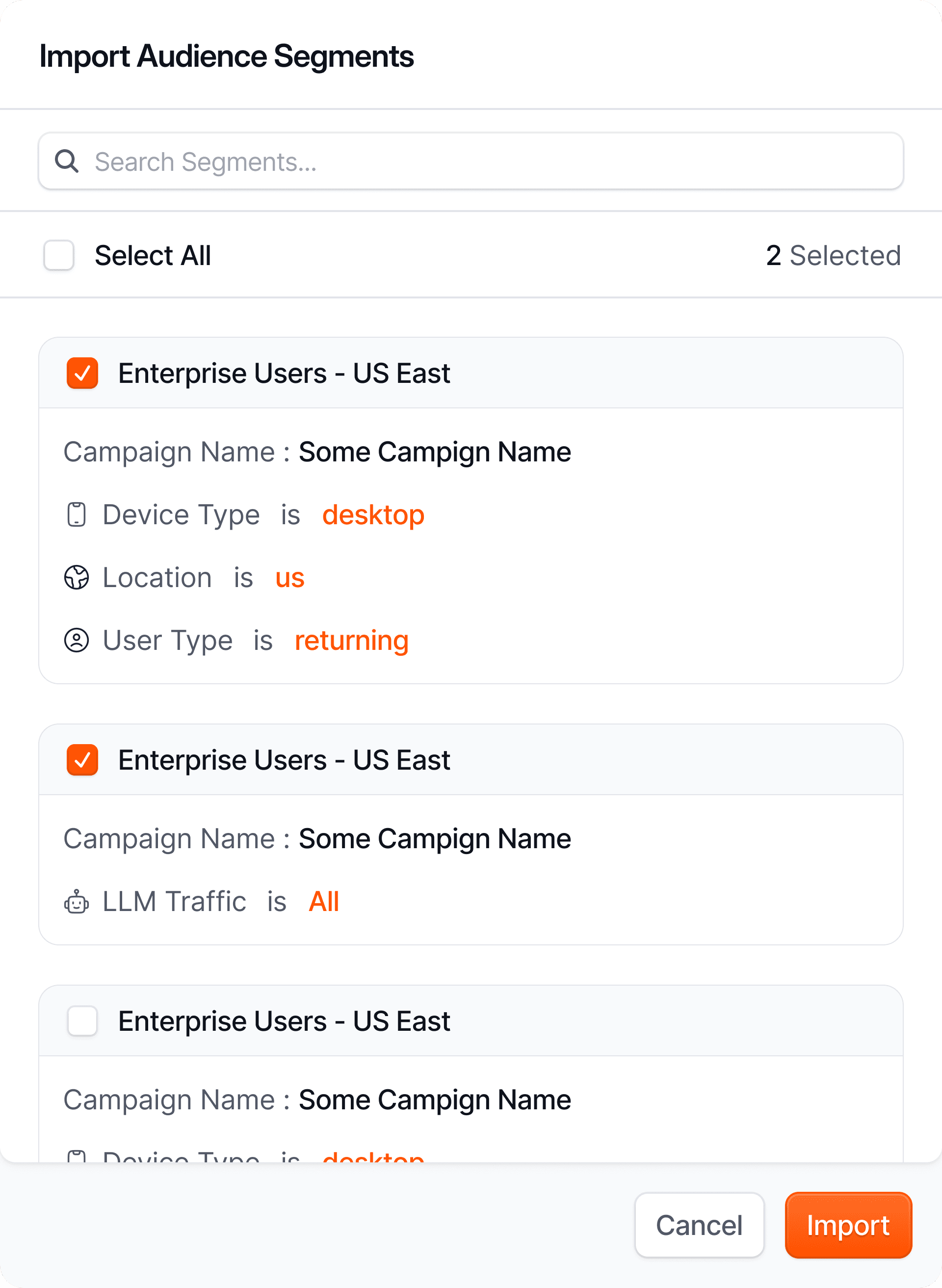Check the third Enterprise Users segment
Image resolution: width=942 pixels, height=1288 pixels.
(83, 1021)
